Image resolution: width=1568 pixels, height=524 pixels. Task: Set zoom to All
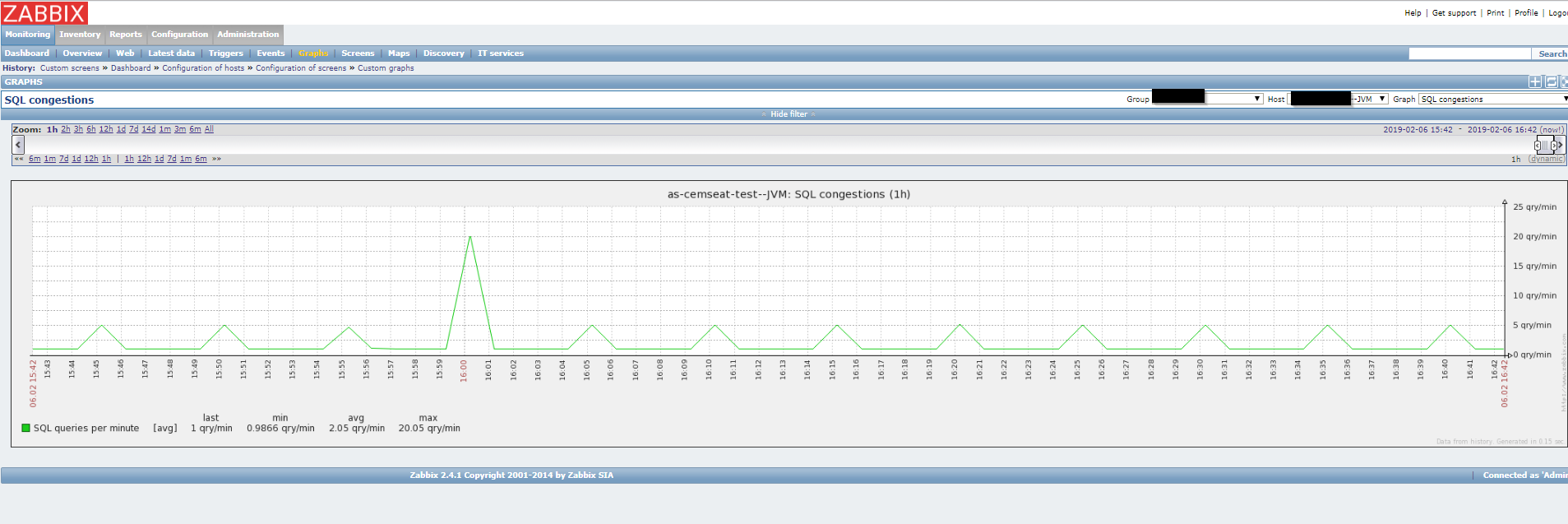(x=209, y=129)
